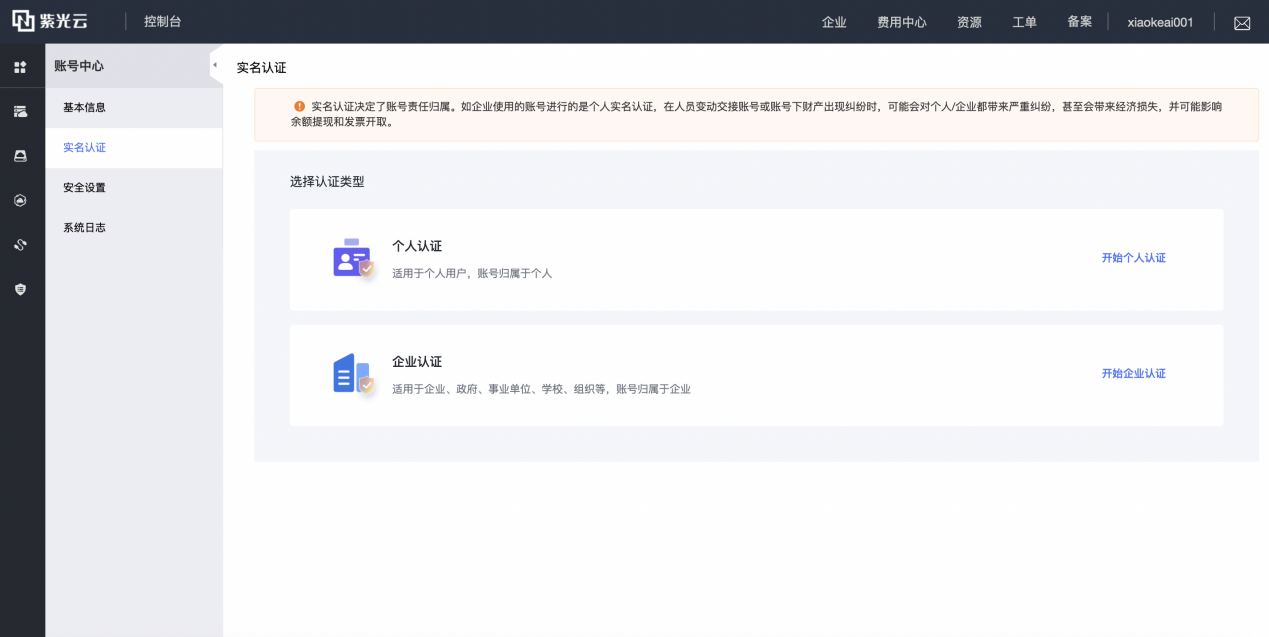Viewport: 1269px width, 637px height.
Task: Click the 开始企业认证 link
Action: [1133, 374]
